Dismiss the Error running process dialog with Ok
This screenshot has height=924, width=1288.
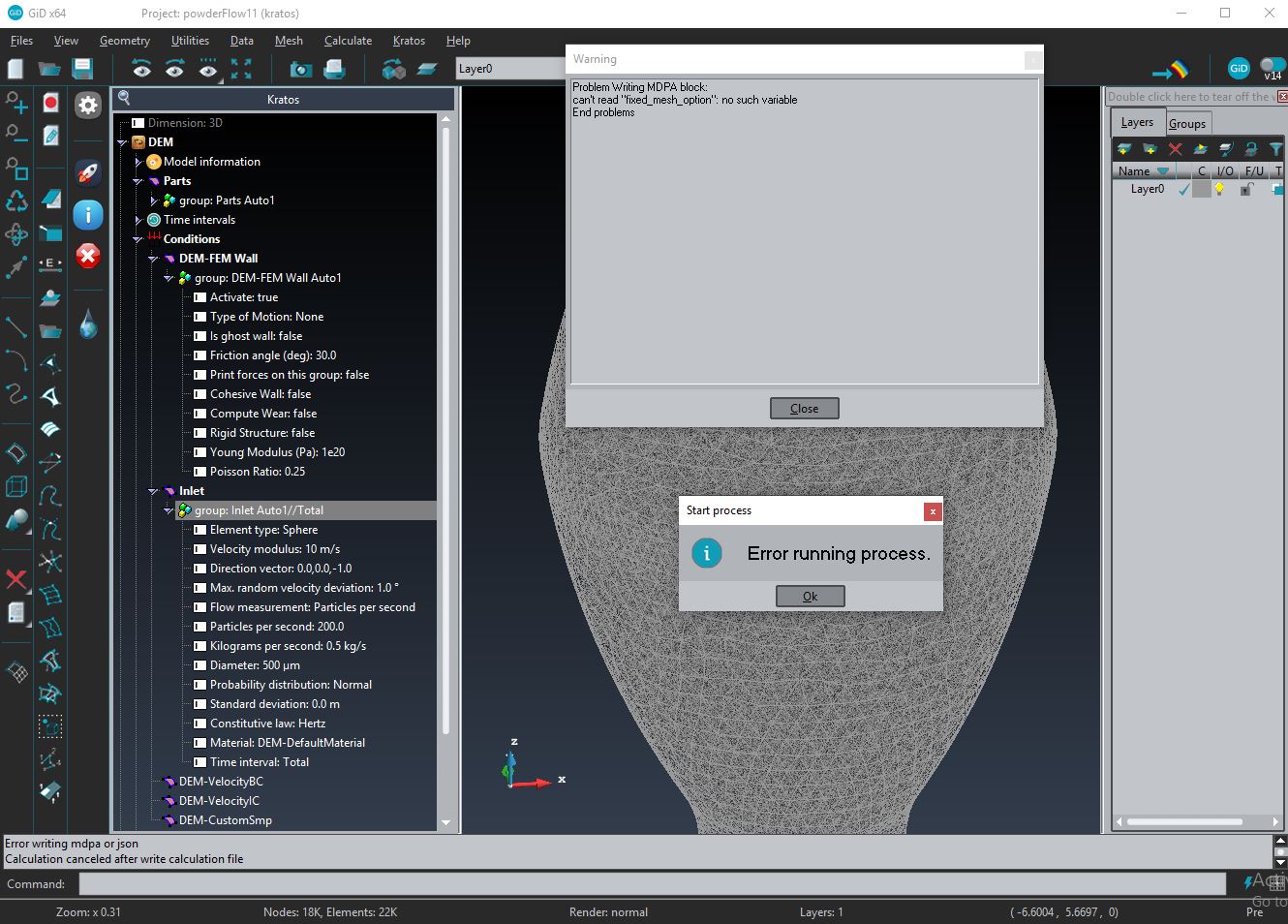[810, 595]
